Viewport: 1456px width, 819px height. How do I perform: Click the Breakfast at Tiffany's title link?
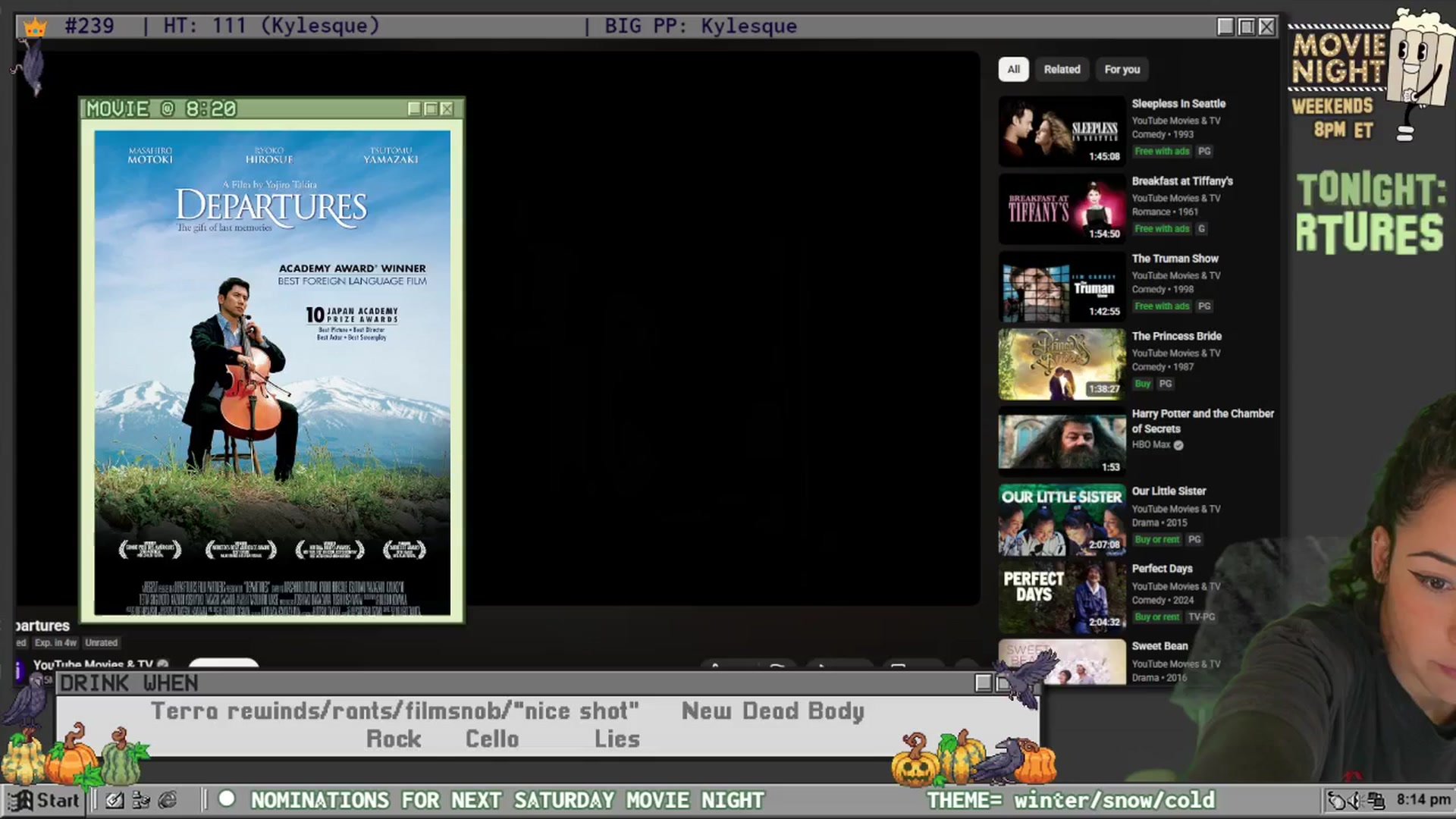[1182, 181]
